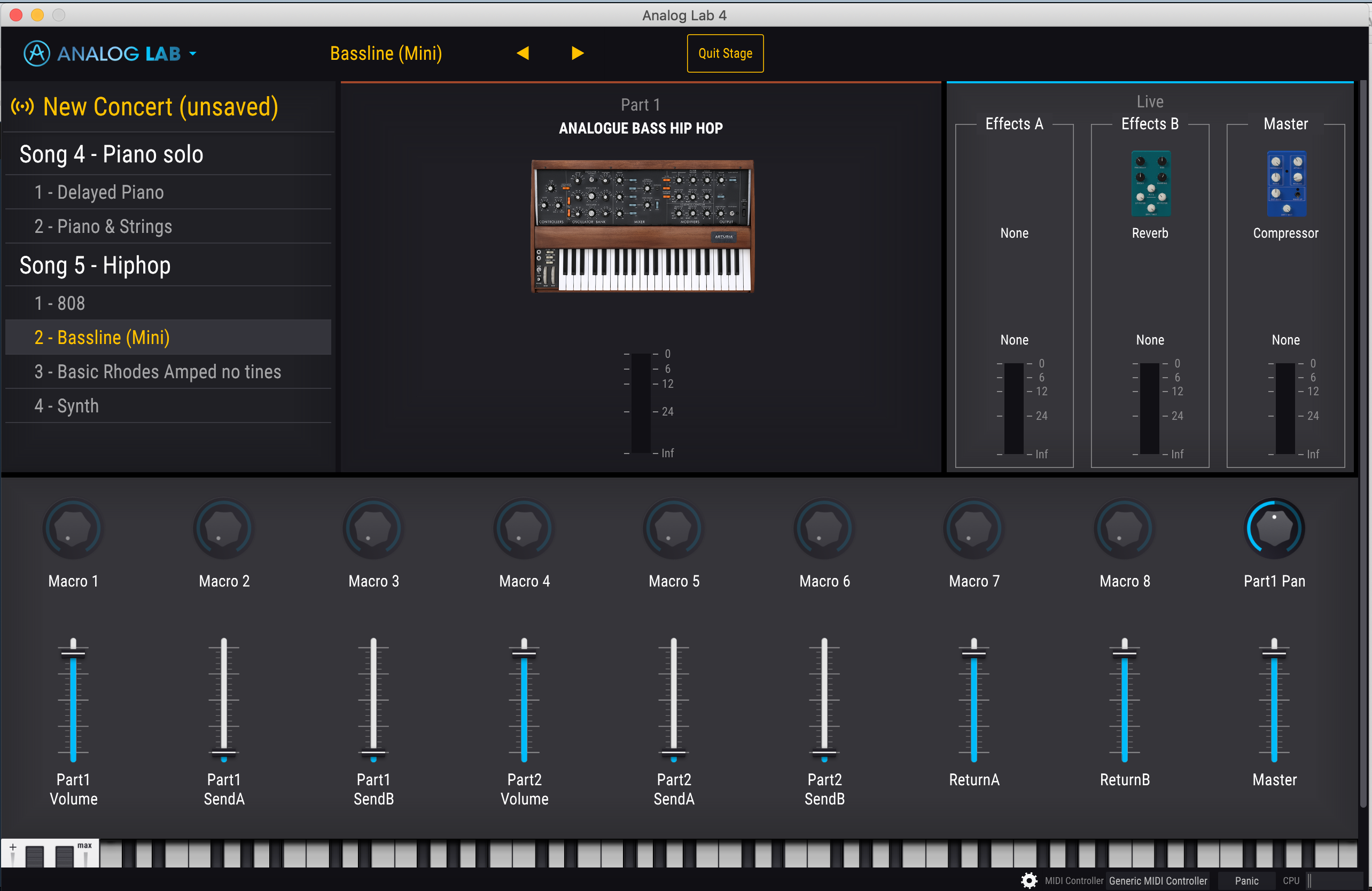Click the antenna icon beside New Concert
Image resolution: width=1372 pixels, height=891 pixels.
click(22, 106)
